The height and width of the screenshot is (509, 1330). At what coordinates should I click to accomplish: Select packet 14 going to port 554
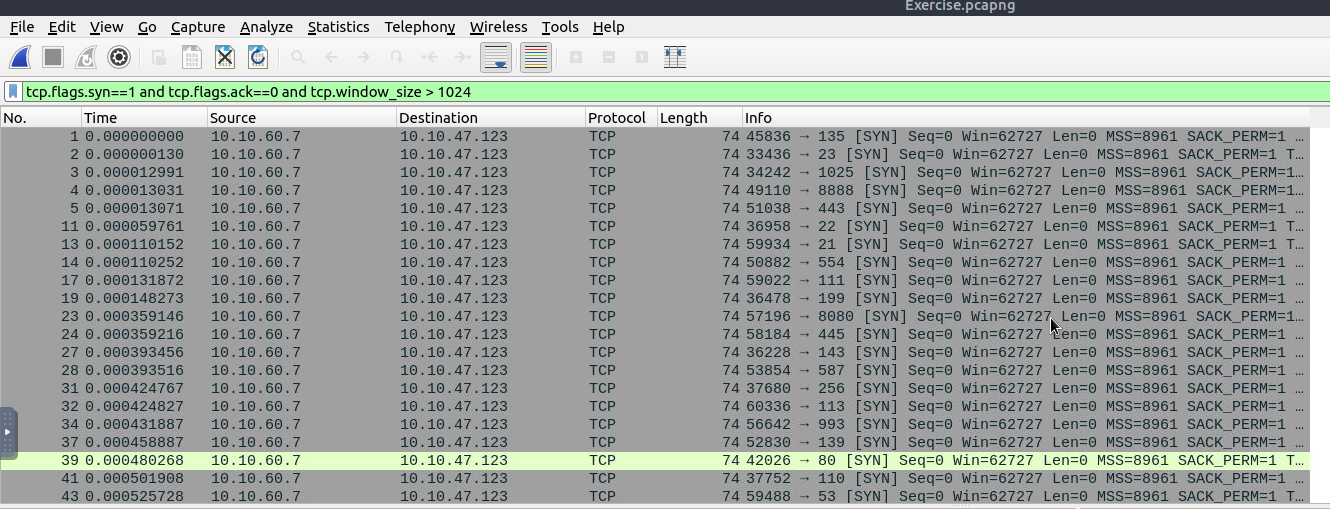(653, 263)
